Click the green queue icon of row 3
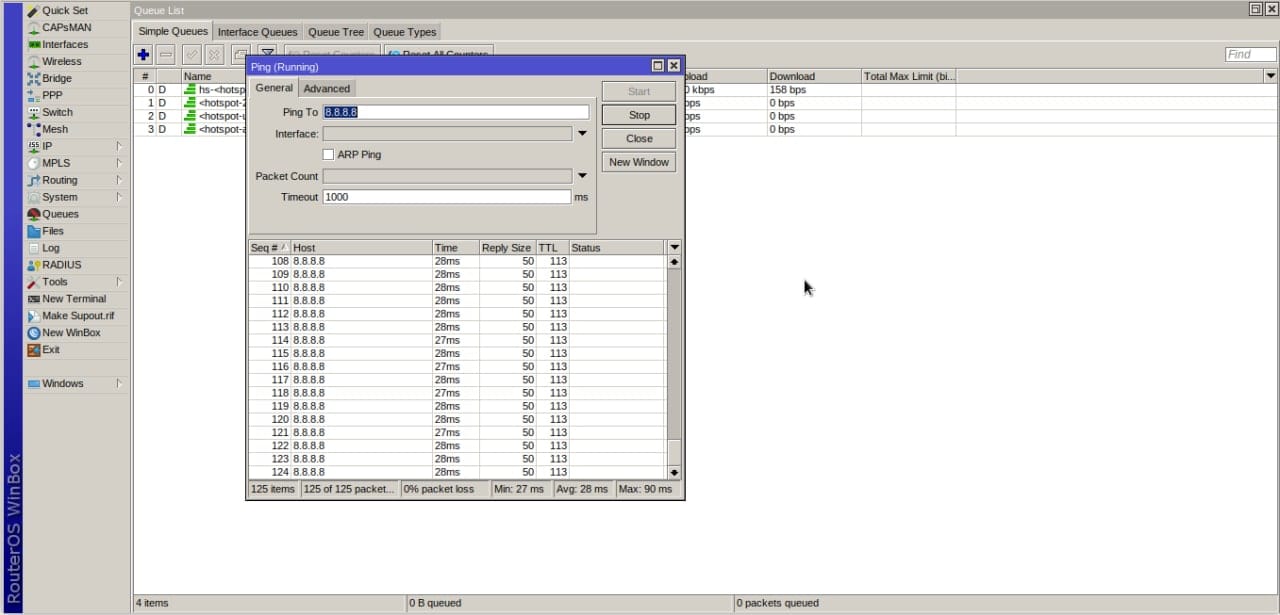 [x=190, y=129]
